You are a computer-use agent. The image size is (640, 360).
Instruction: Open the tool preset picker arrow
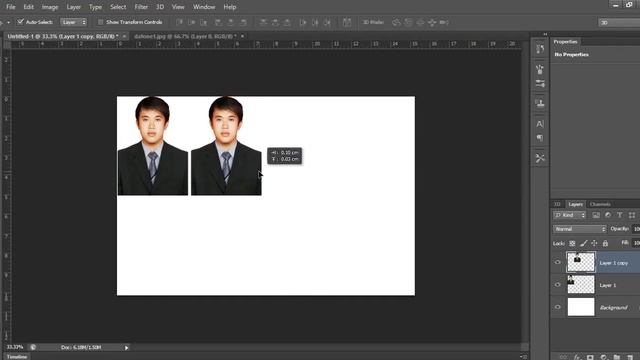pyautogui.click(x=8, y=22)
